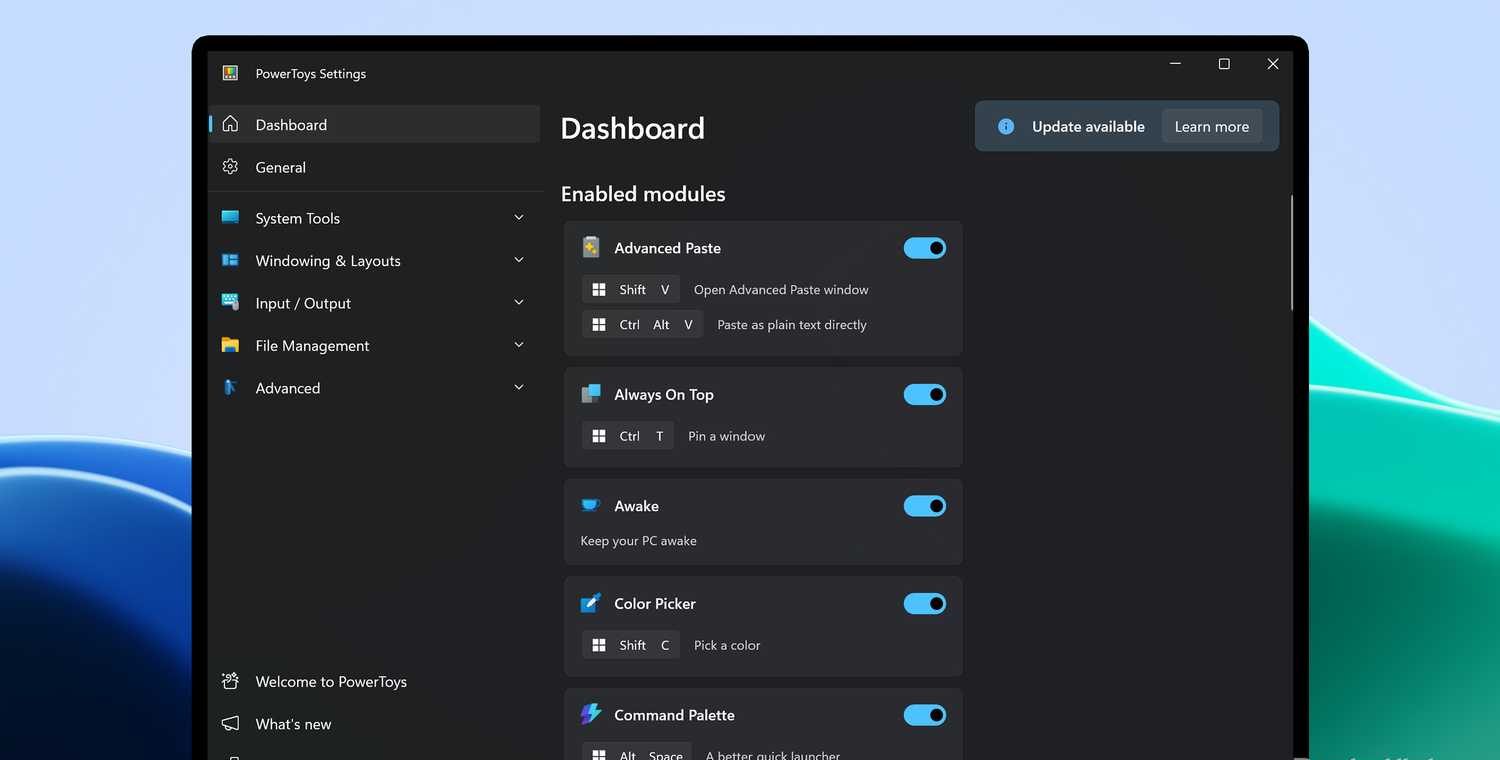Click the Color Picker module icon
Image resolution: width=1500 pixels, height=760 pixels.
click(591, 603)
